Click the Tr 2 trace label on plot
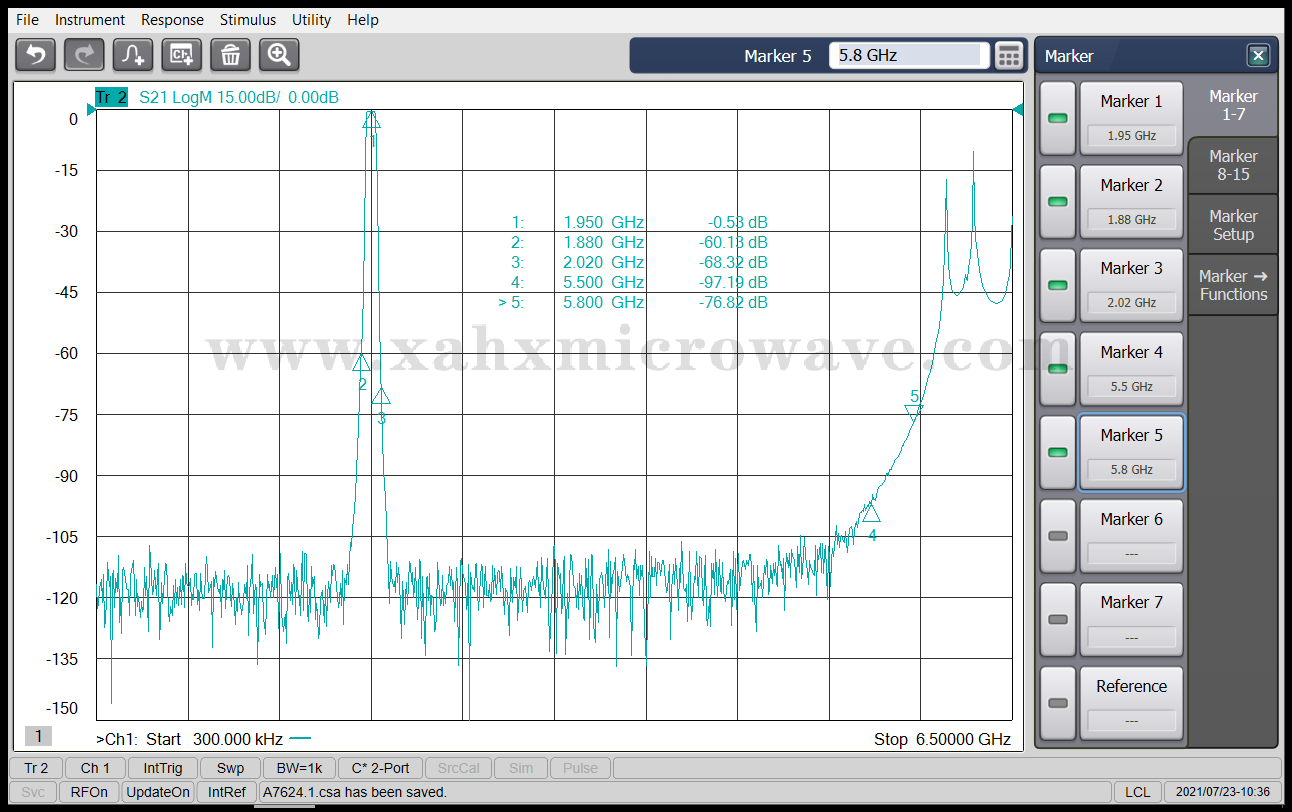Viewport: 1292px width, 812px height. [111, 97]
